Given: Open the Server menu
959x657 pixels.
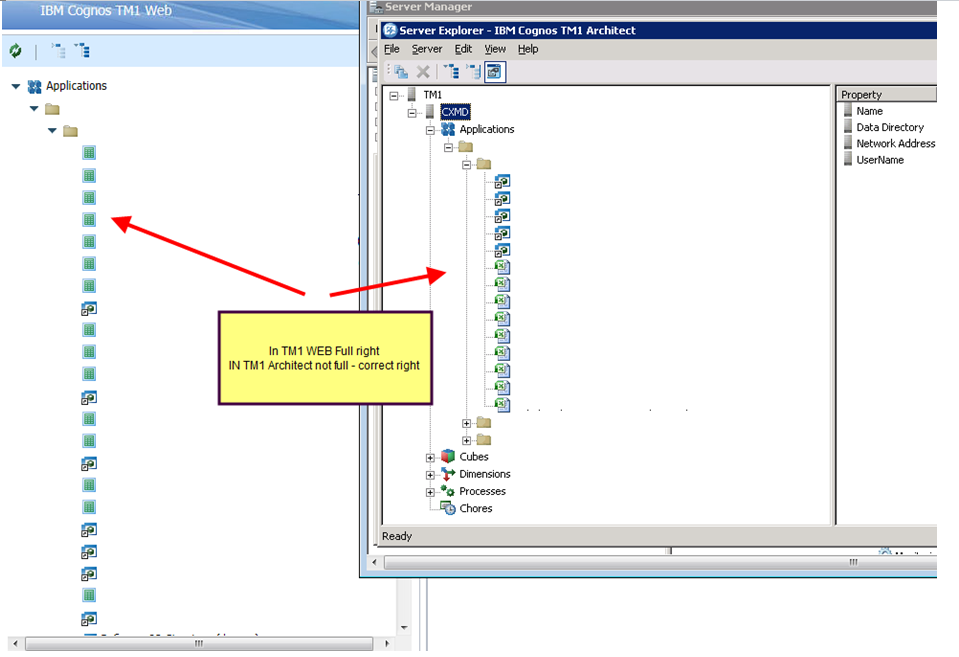Looking at the screenshot, I should (x=426, y=49).
